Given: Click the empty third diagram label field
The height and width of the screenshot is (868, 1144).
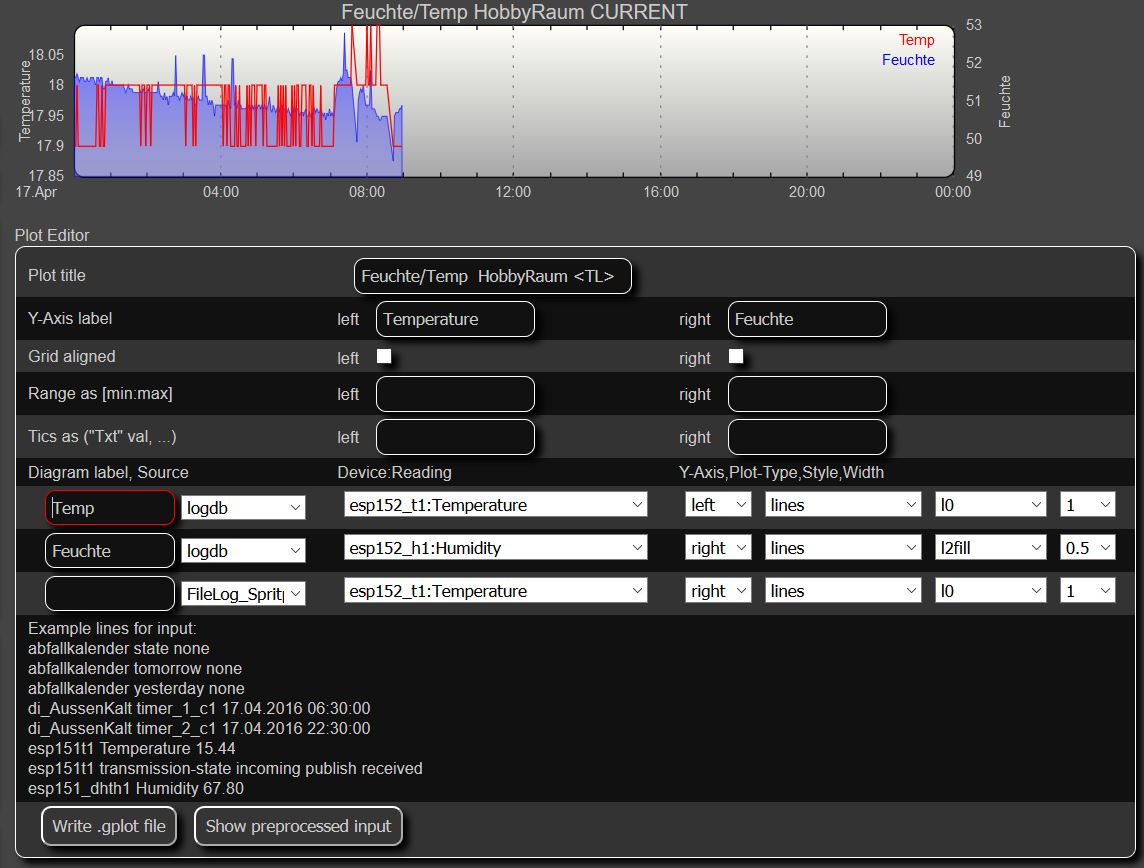Looking at the screenshot, I should tap(110, 594).
